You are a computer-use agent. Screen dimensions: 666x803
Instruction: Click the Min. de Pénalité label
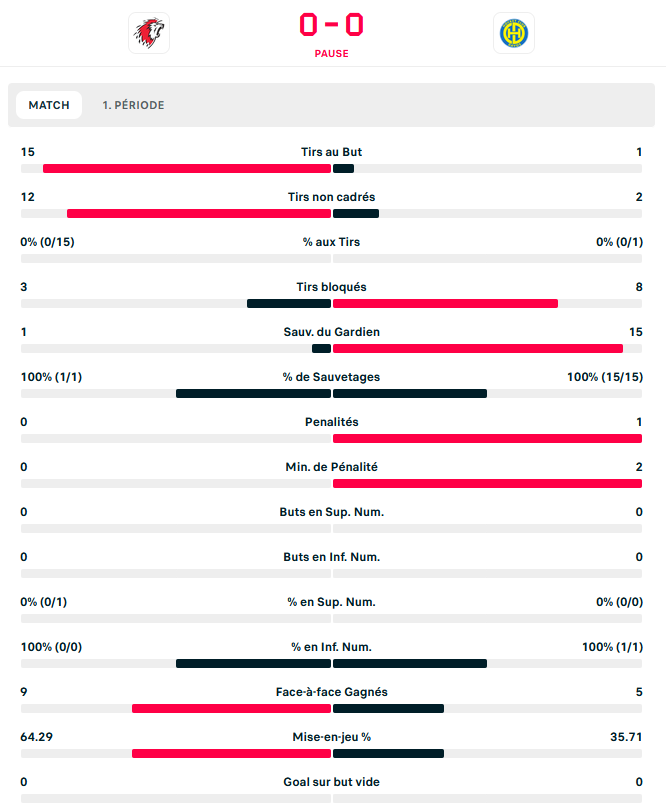tap(331, 467)
